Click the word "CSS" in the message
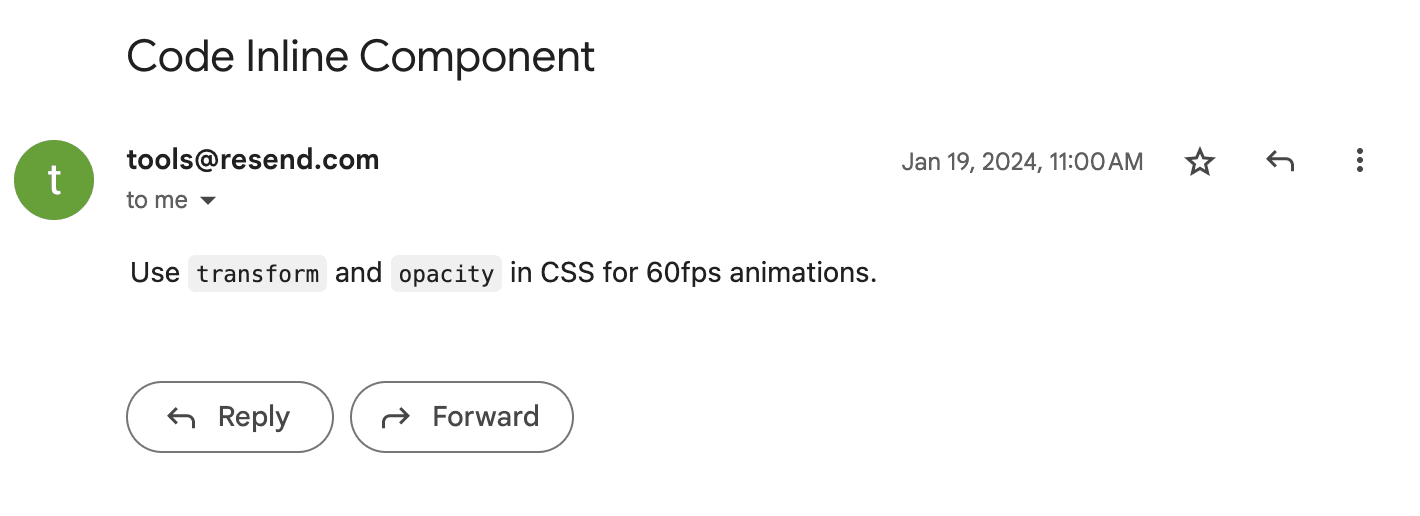Viewport: 1420px width, 516px height. [568, 273]
